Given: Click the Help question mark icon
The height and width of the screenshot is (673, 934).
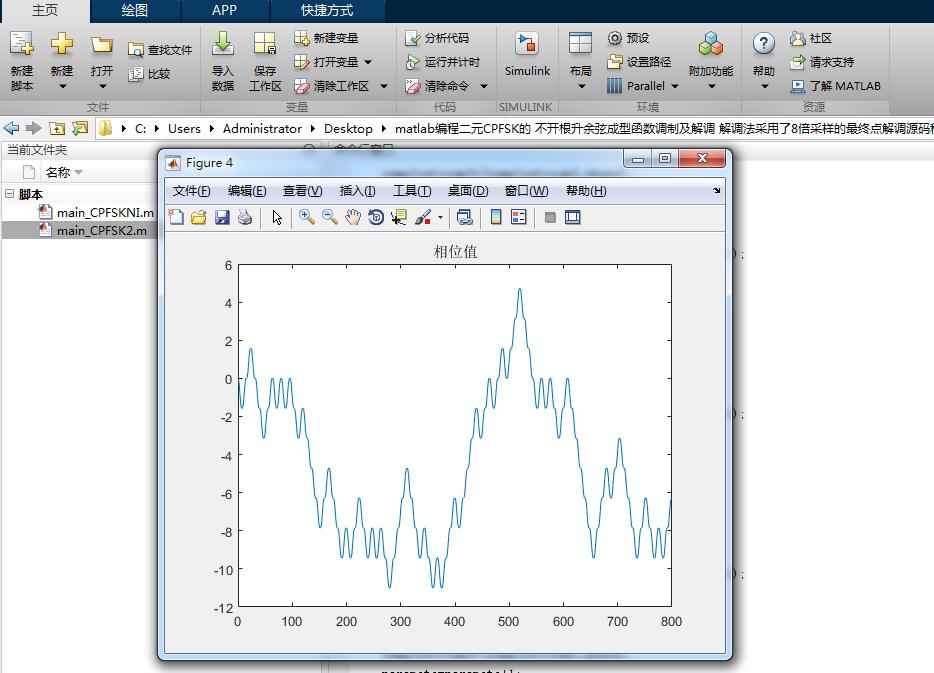Looking at the screenshot, I should (x=764, y=43).
